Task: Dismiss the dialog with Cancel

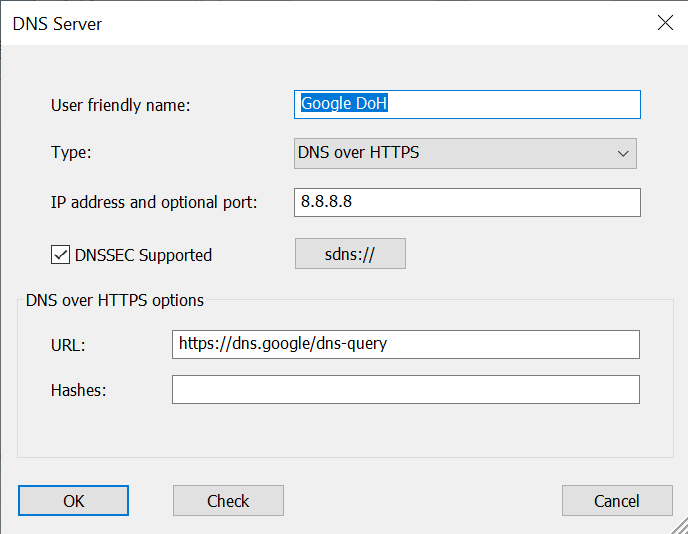Action: pyautogui.click(x=617, y=501)
